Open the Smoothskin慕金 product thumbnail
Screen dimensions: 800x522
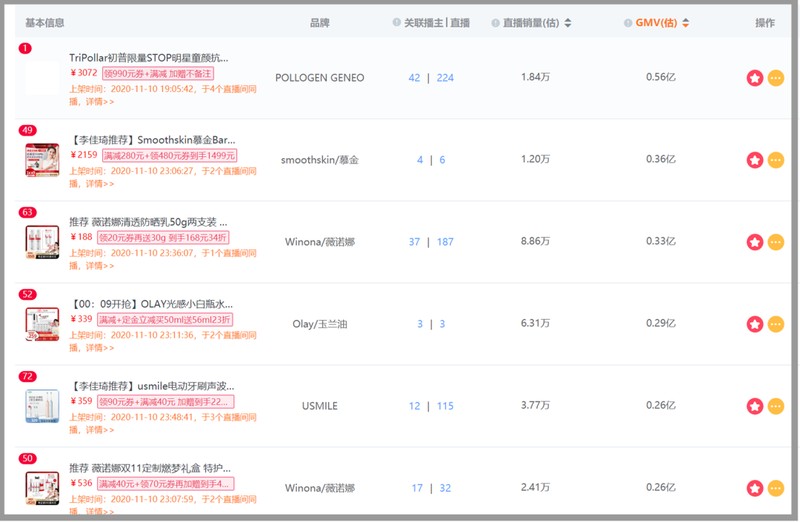tap(42, 160)
